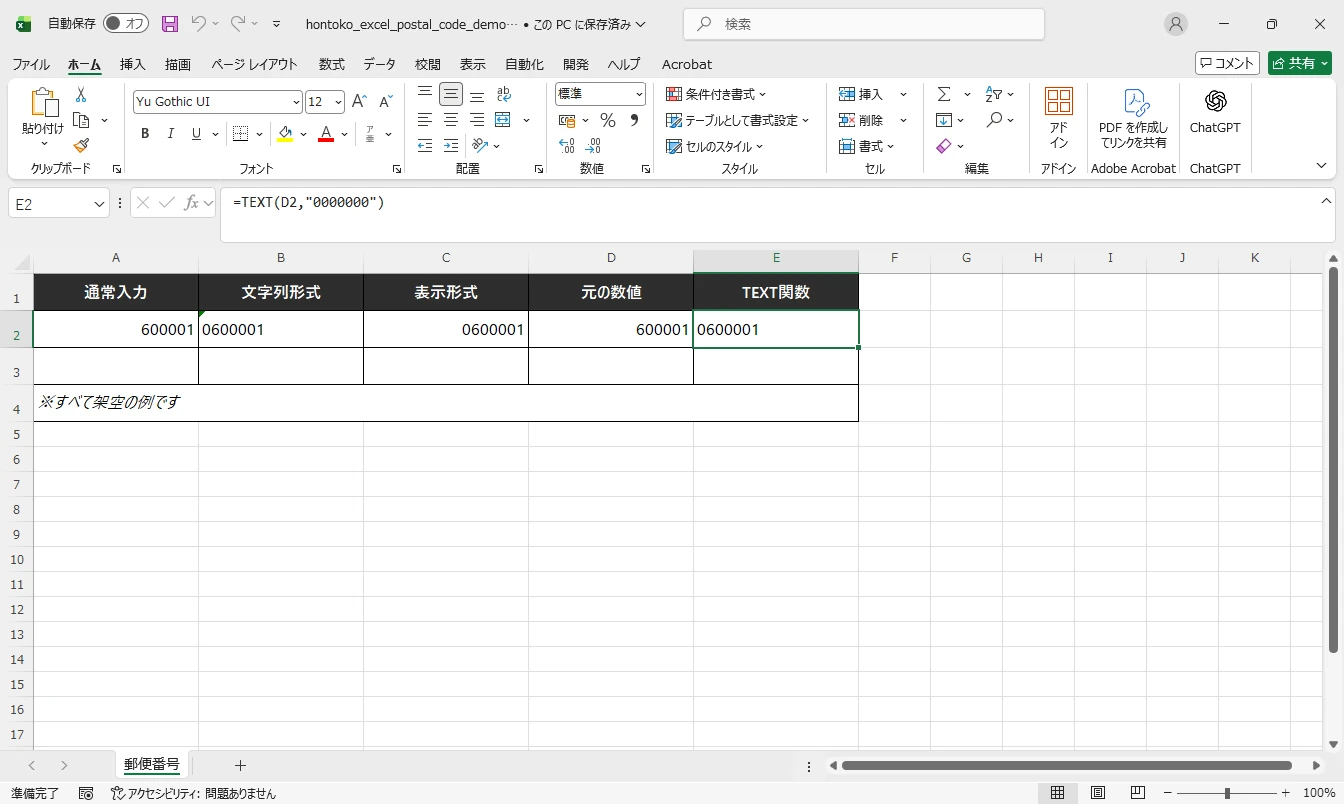Toggle the AutoSave switch

click(126, 24)
